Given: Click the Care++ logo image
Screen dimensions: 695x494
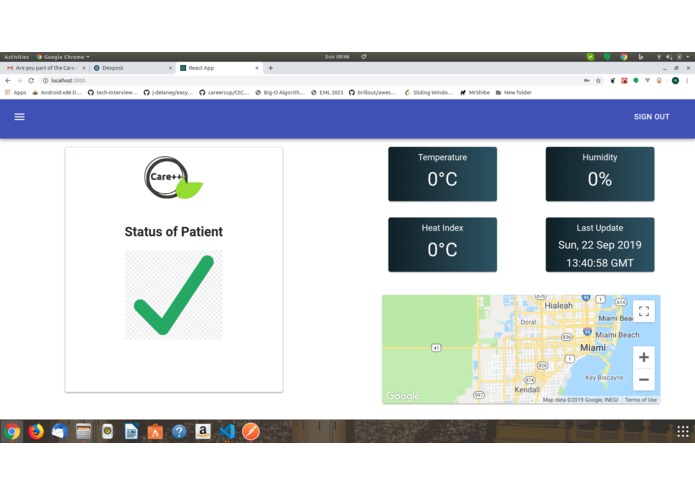Looking at the screenshot, I should click(174, 178).
